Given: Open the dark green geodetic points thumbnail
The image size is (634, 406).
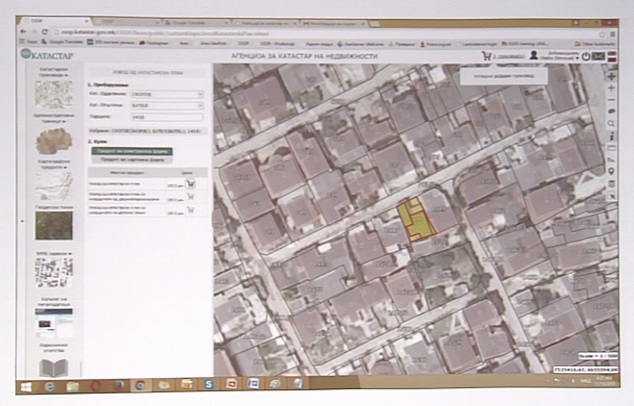Looking at the screenshot, I should point(53,226).
